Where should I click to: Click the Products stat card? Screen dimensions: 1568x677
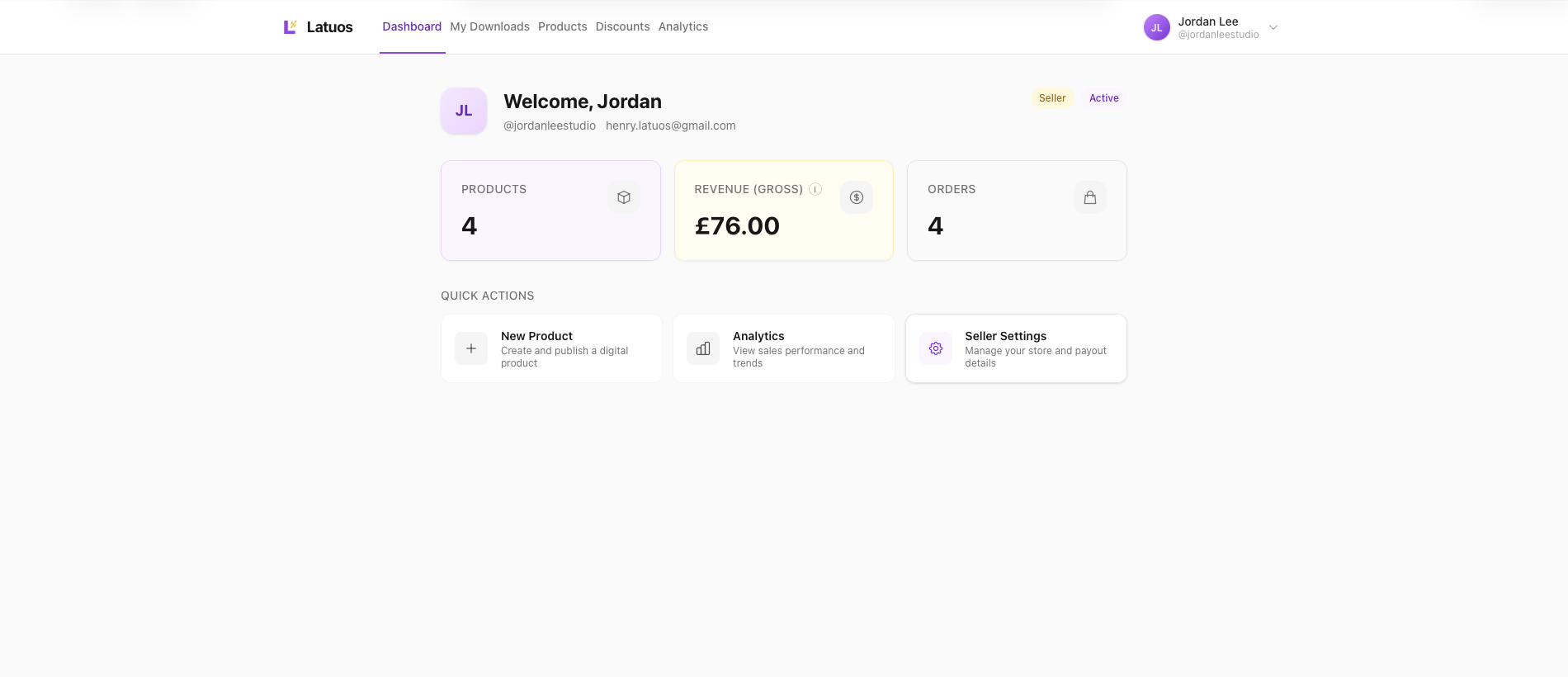pos(550,211)
